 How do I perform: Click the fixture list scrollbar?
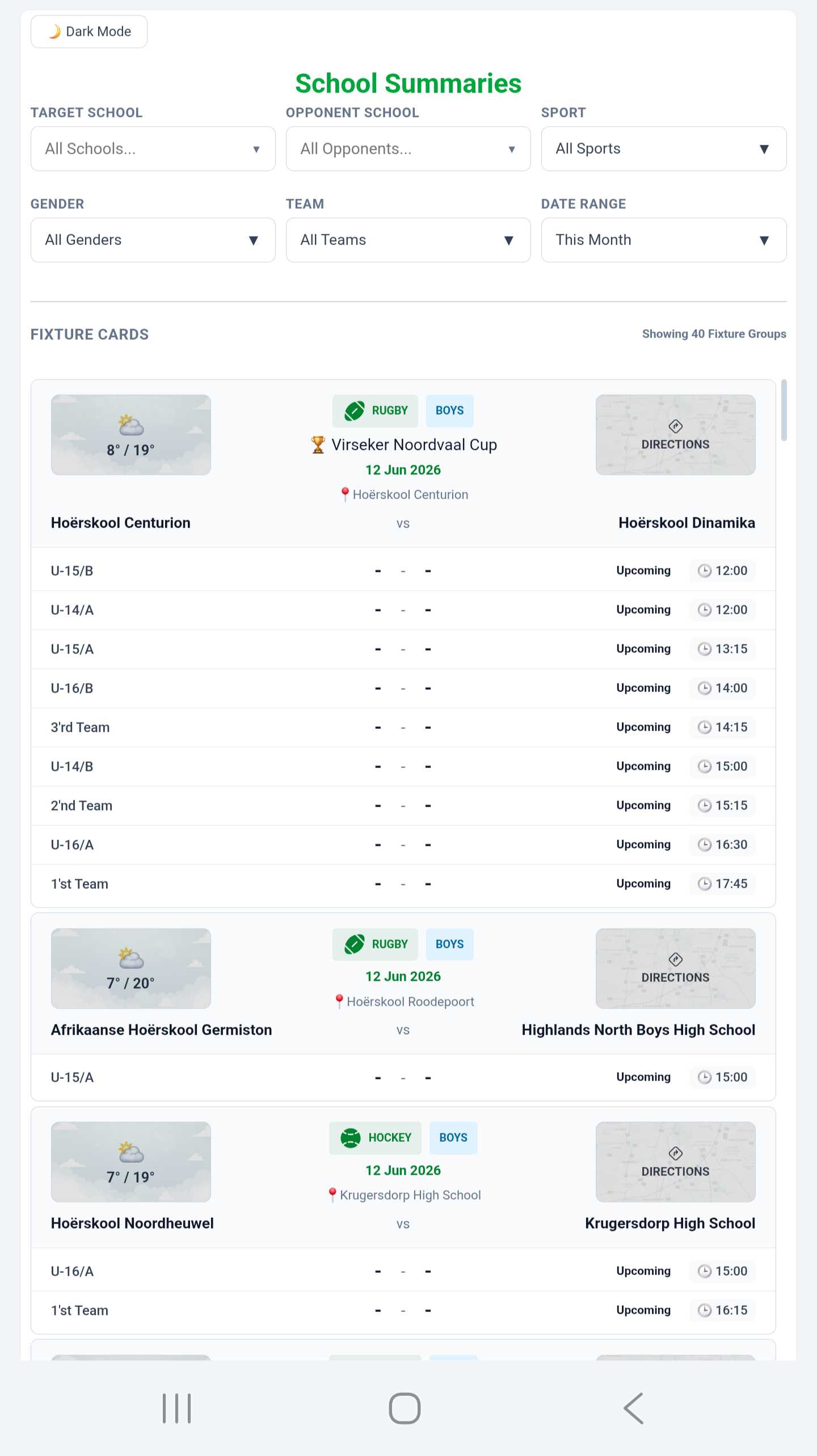[784, 411]
